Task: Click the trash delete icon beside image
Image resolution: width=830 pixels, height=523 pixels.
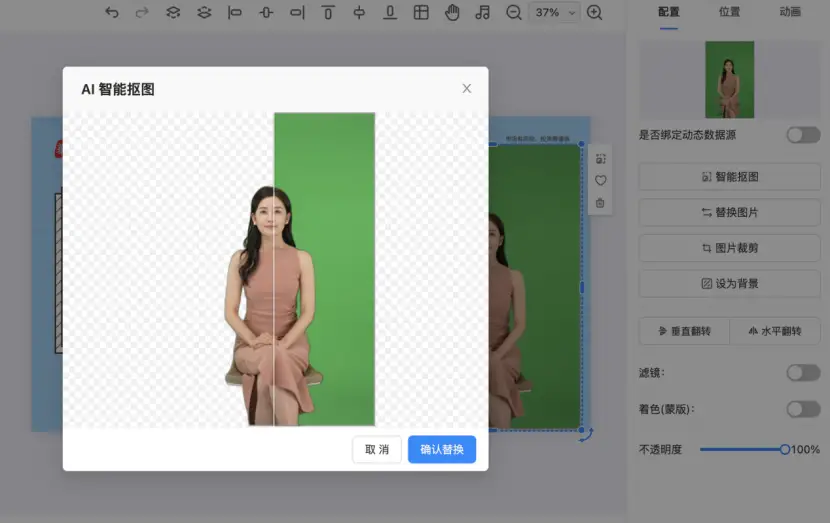Action: [x=600, y=203]
